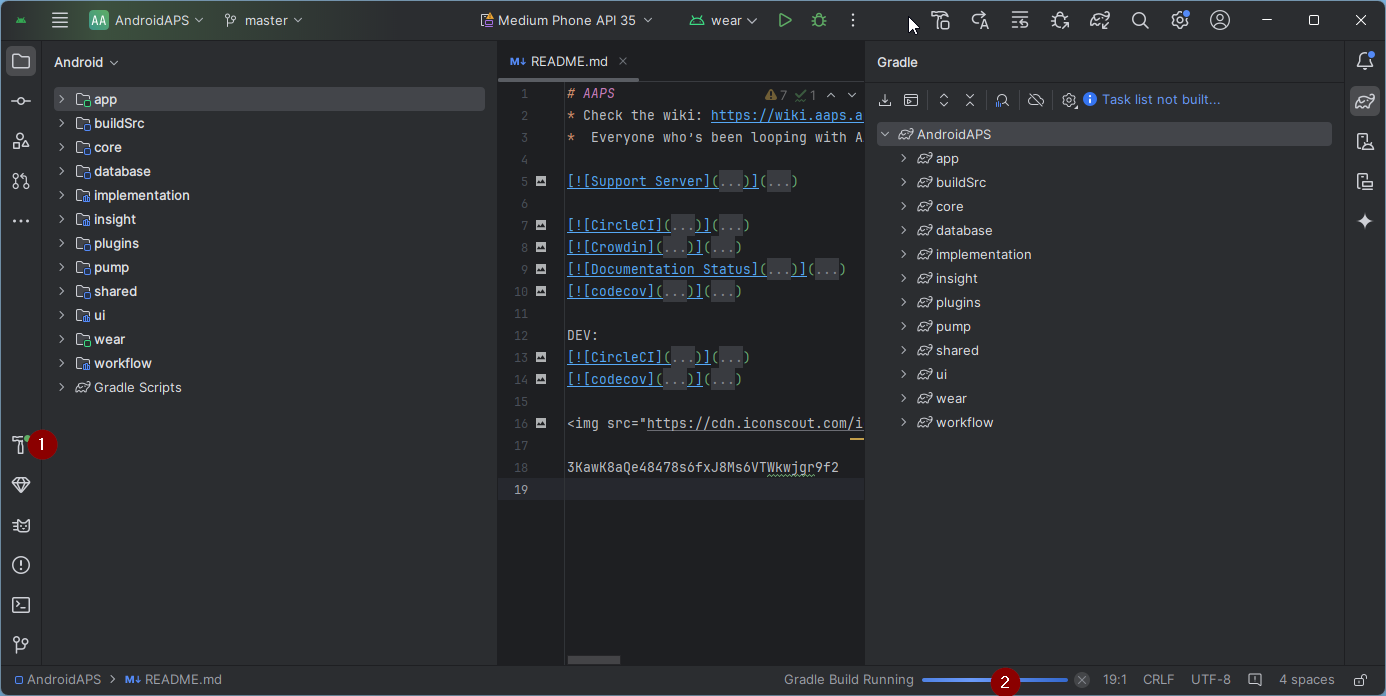
Task: Expand Gradle Scripts in Project tree
Action: coord(62,387)
